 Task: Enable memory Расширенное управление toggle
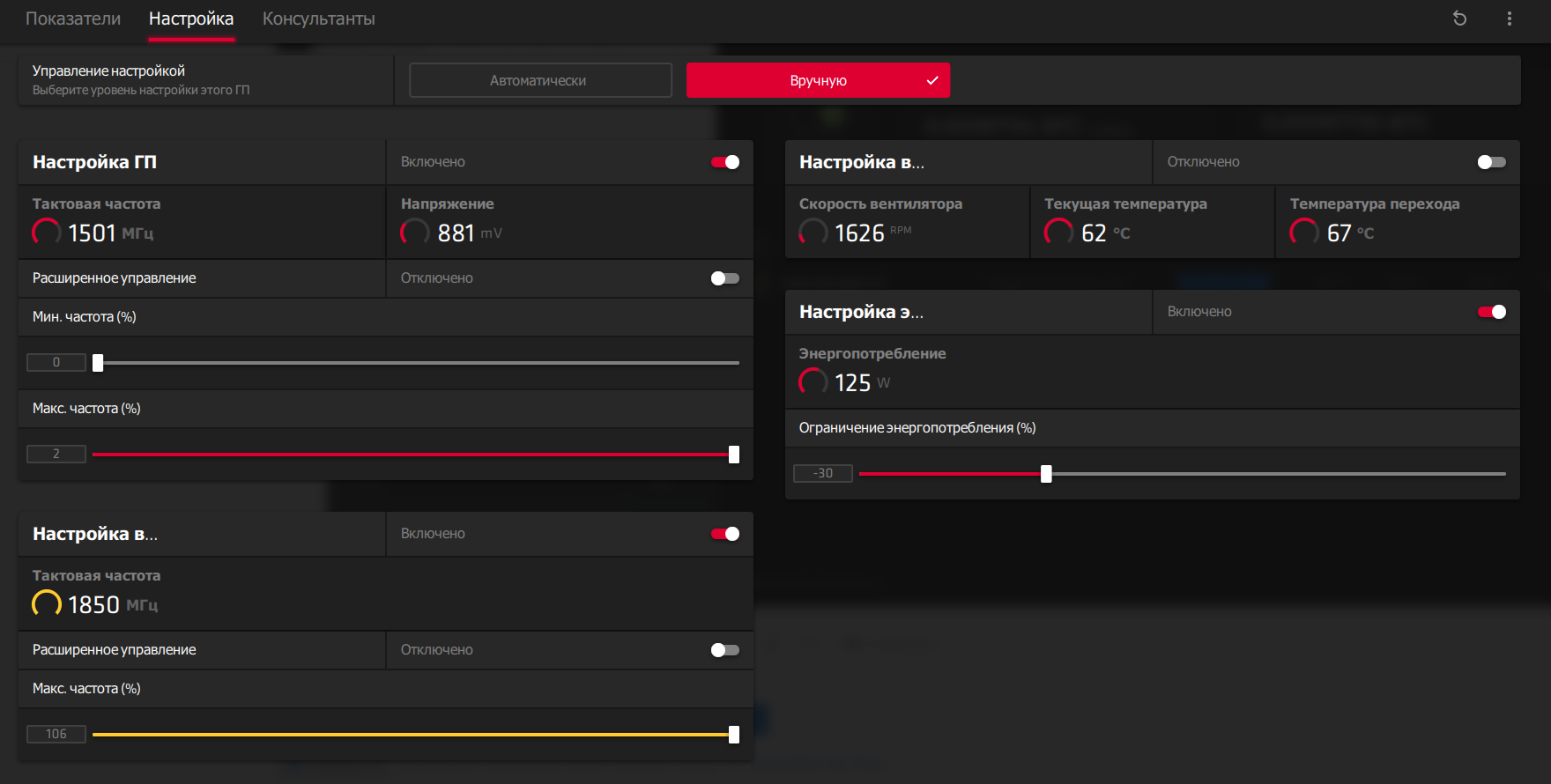tap(725, 650)
